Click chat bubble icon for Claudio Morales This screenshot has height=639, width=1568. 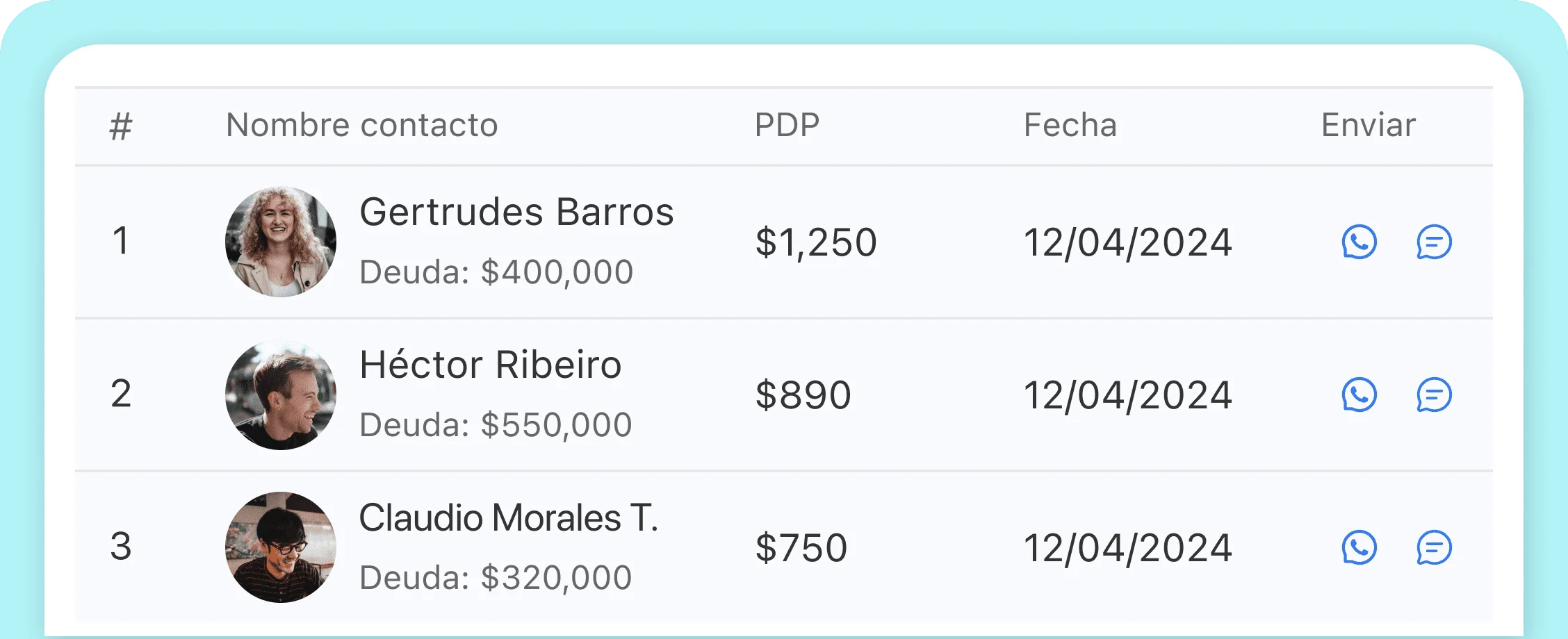1434,547
